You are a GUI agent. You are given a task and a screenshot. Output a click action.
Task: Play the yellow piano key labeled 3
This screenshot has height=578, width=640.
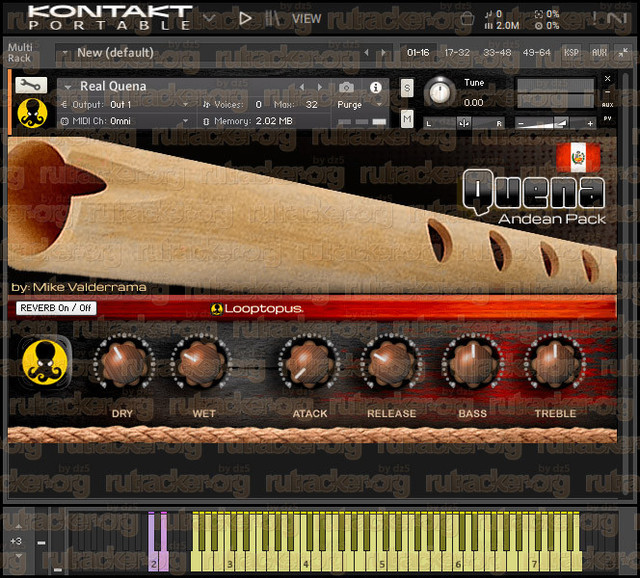pyautogui.click(x=230, y=561)
